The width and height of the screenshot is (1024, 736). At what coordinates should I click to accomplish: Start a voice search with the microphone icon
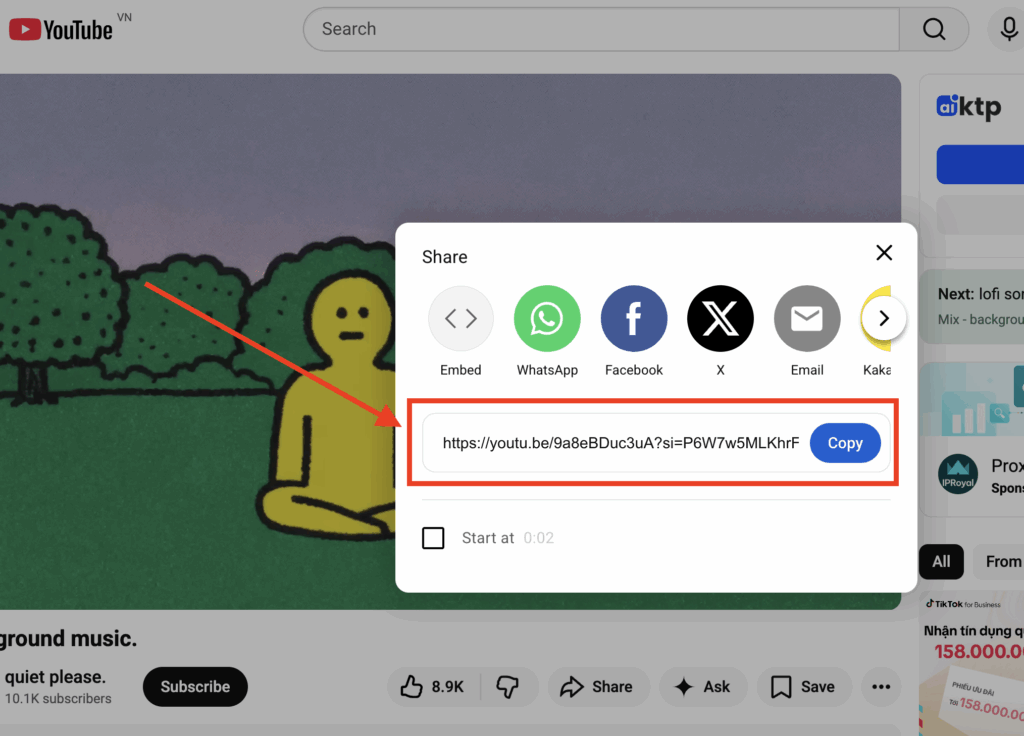(x=1008, y=28)
